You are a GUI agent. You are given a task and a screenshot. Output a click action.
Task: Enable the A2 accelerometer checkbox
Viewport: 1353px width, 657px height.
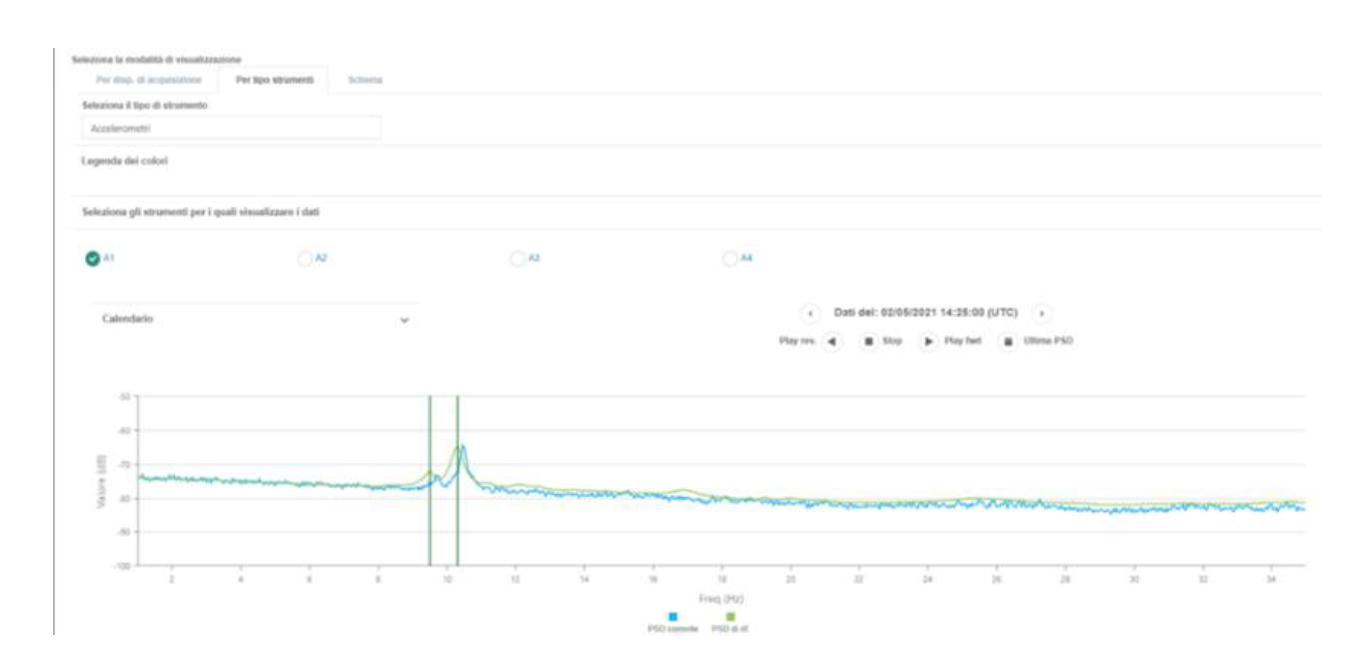(x=305, y=258)
